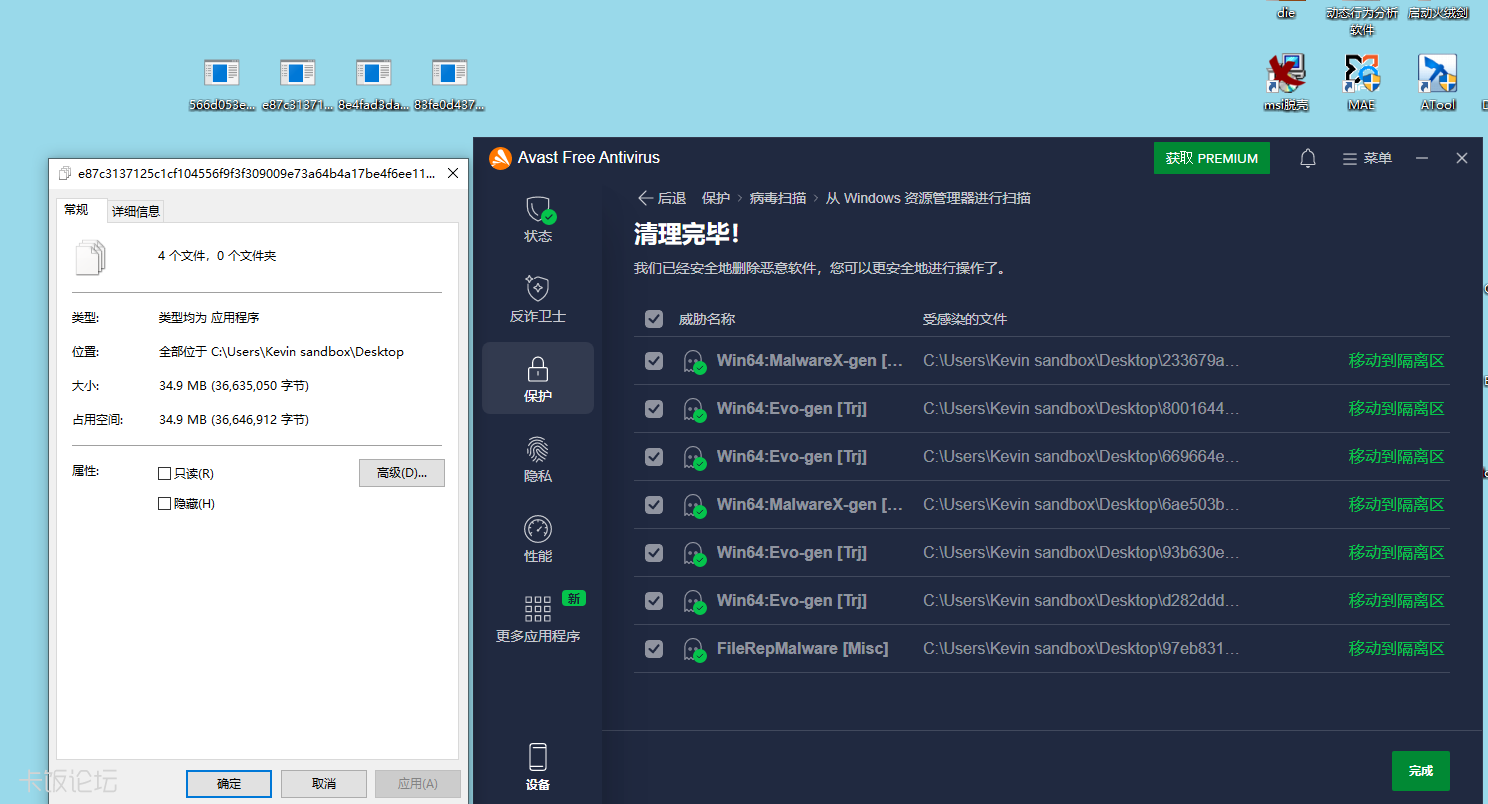Click the 获取 PREMIUM upgrade button
Screen dimensions: 1488x804
tap(1212, 158)
